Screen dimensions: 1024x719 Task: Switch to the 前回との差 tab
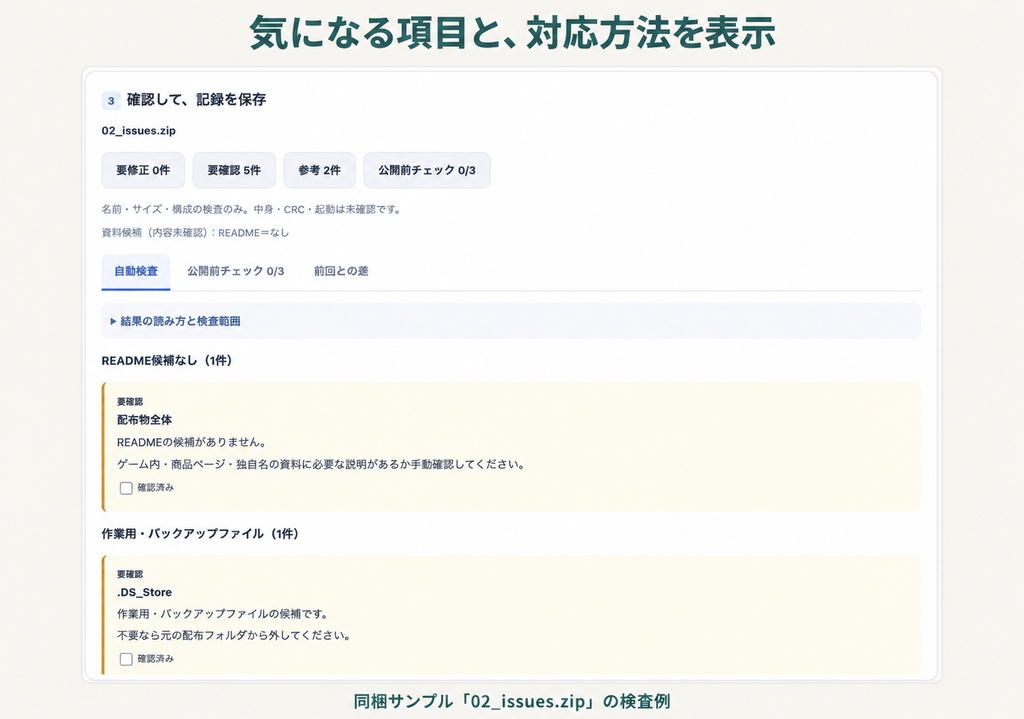(341, 272)
